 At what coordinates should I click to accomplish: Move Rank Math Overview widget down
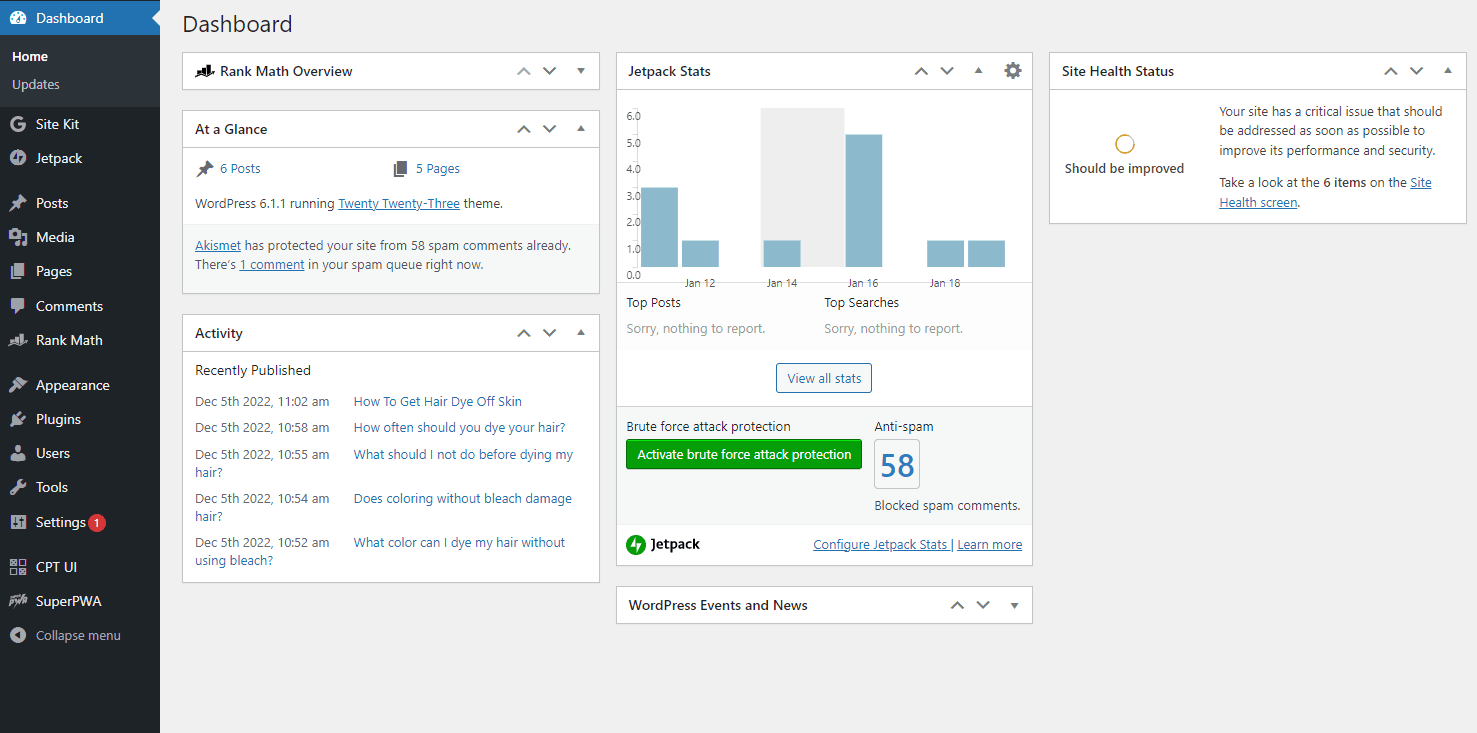click(x=549, y=71)
